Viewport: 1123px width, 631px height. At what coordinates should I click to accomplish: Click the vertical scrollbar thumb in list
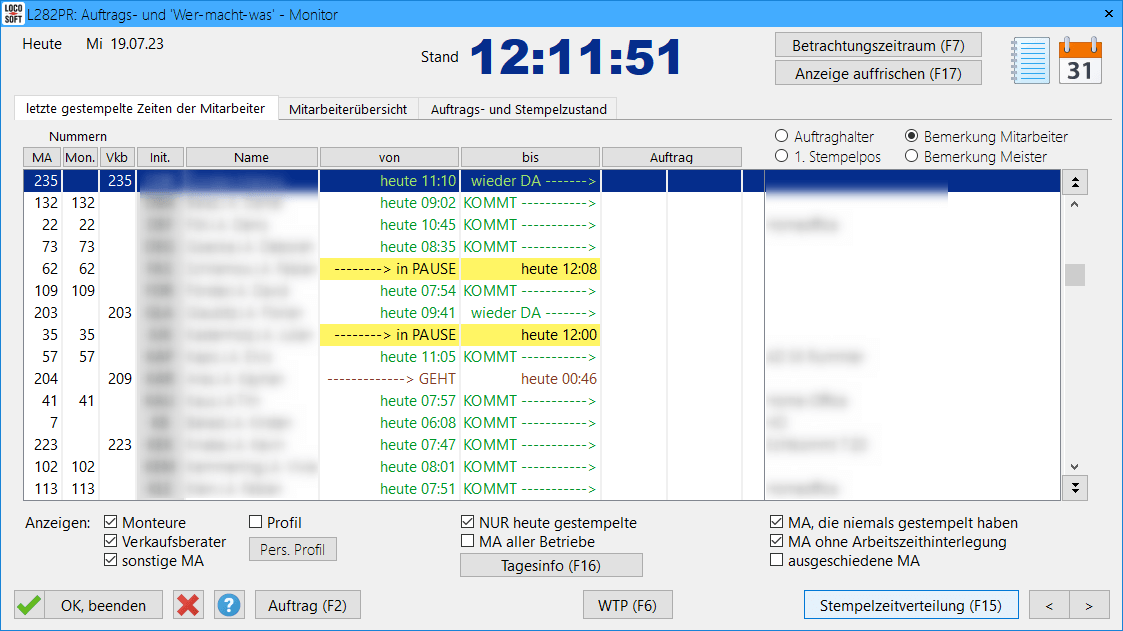[1075, 275]
